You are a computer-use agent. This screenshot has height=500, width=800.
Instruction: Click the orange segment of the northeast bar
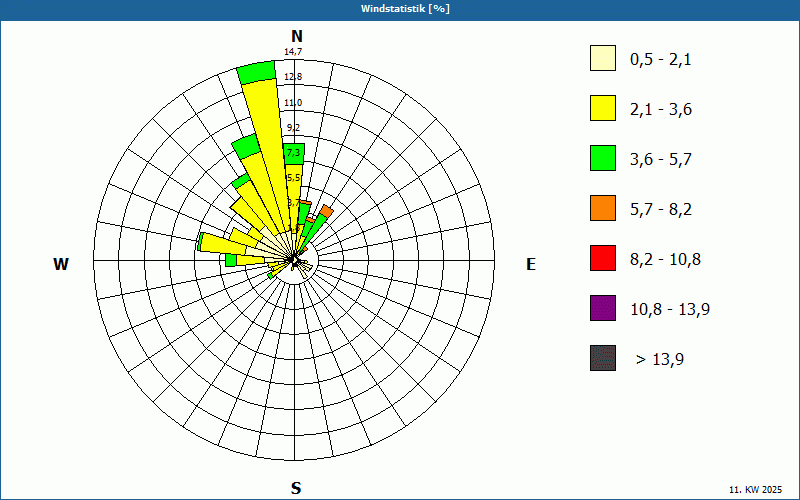point(327,211)
